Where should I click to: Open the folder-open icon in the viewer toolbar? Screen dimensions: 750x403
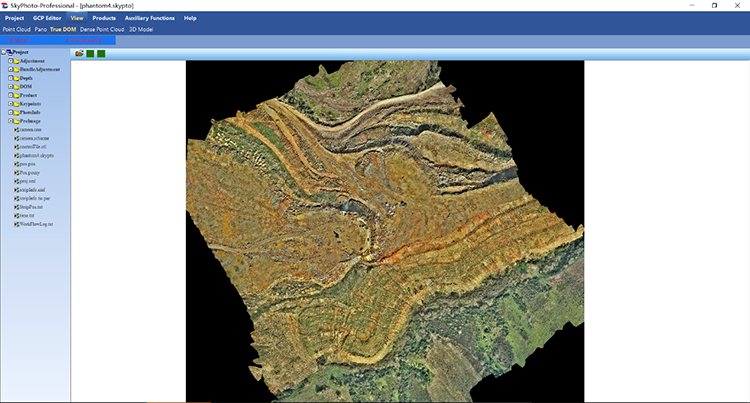coord(79,54)
